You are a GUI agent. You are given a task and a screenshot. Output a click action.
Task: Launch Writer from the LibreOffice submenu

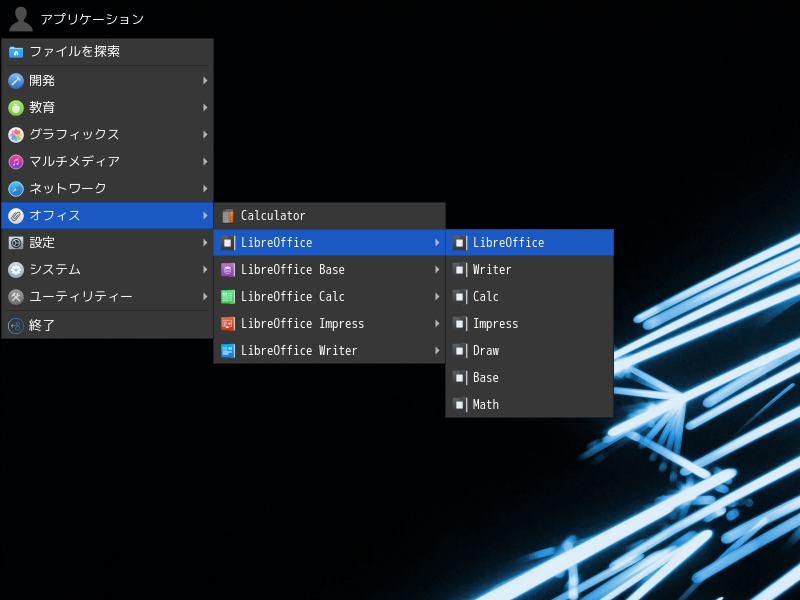tap(530, 270)
